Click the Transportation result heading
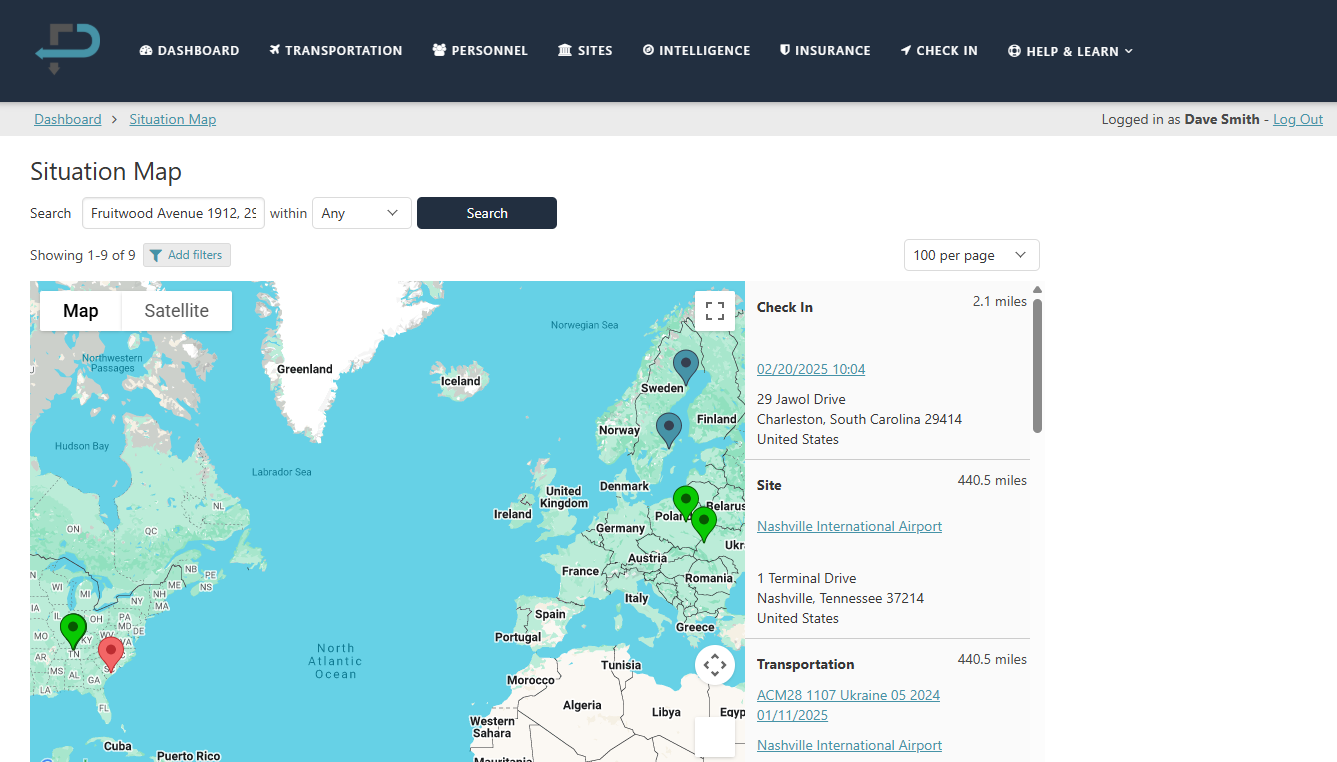1337x762 pixels. coord(806,664)
